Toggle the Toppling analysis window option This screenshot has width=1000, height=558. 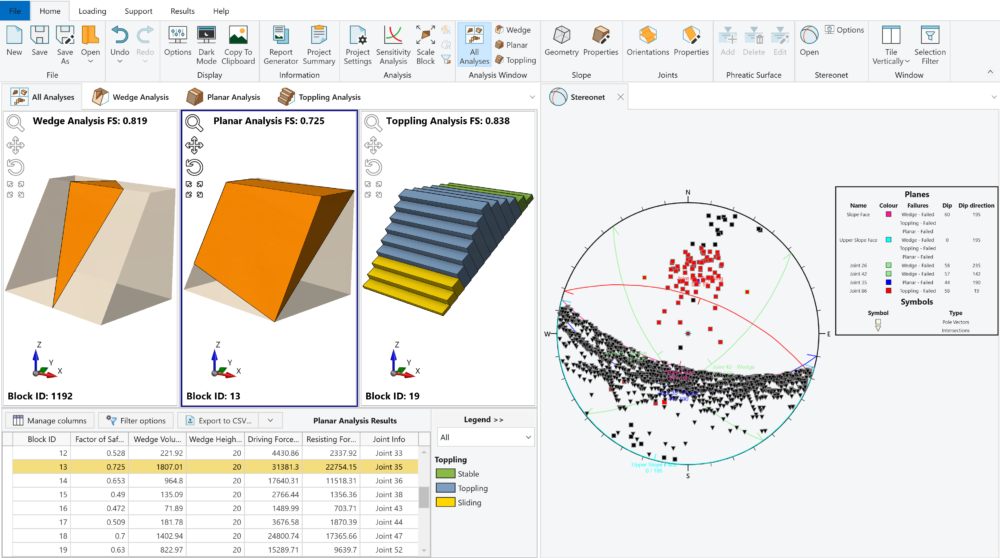(x=515, y=60)
